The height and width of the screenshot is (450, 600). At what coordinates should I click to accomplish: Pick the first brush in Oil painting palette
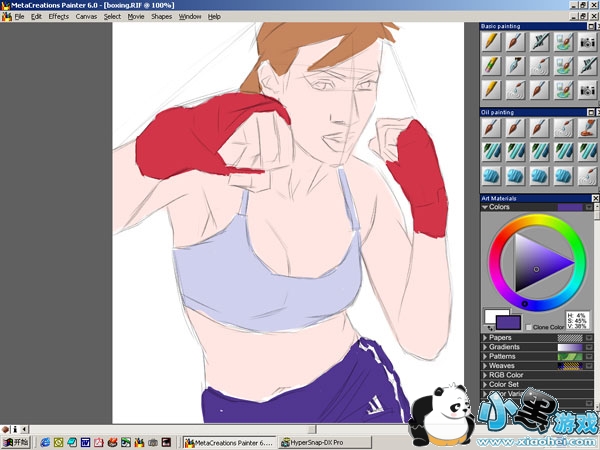point(491,128)
